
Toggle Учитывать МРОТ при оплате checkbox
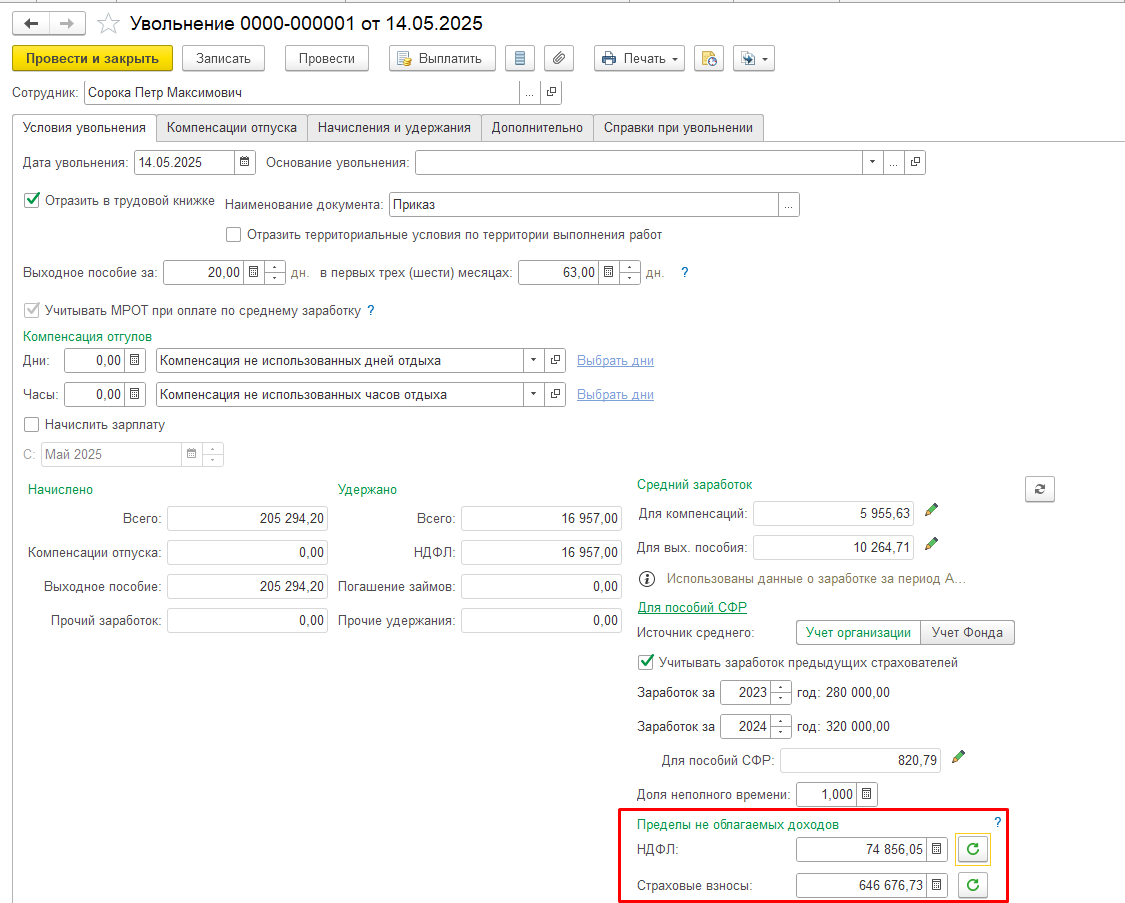pos(32,311)
